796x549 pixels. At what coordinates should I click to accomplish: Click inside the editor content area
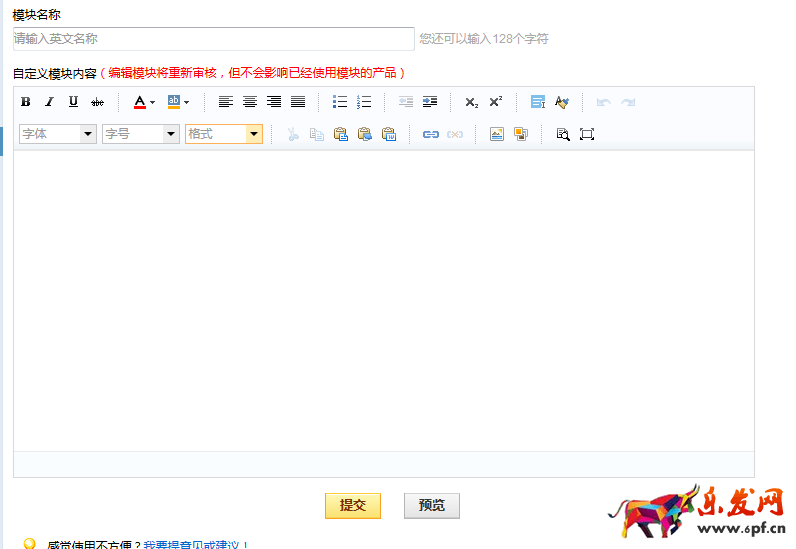tap(384, 300)
